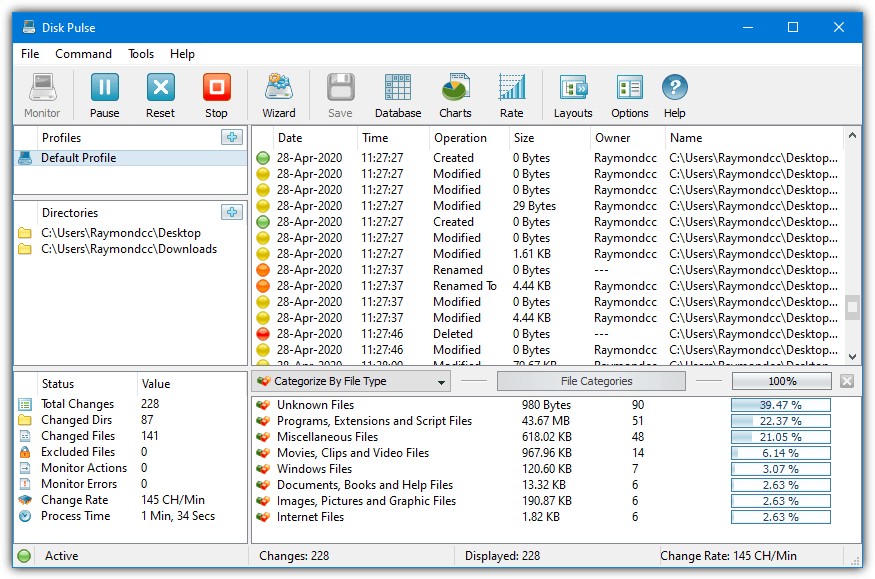Add a directory with plus icon

pos(232,212)
